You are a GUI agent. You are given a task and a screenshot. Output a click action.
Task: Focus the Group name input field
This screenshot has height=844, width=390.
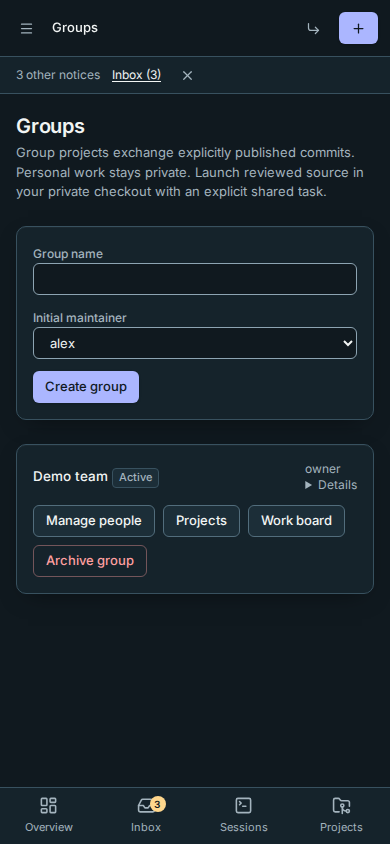[x=195, y=279]
